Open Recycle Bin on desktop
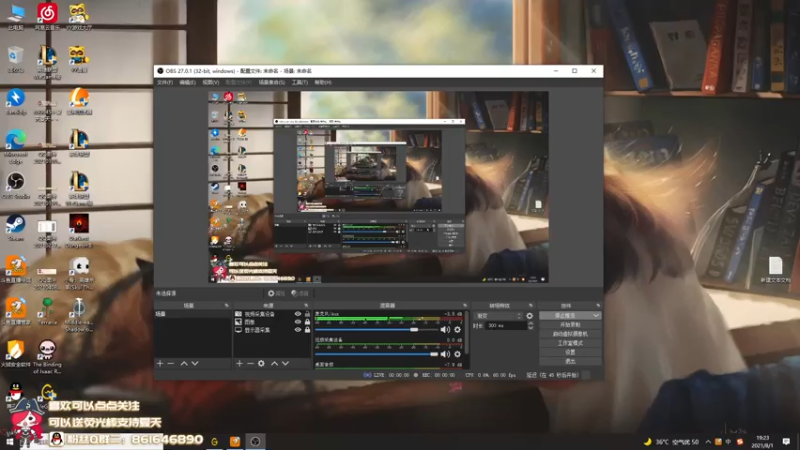The width and height of the screenshot is (800, 450). 16,59
